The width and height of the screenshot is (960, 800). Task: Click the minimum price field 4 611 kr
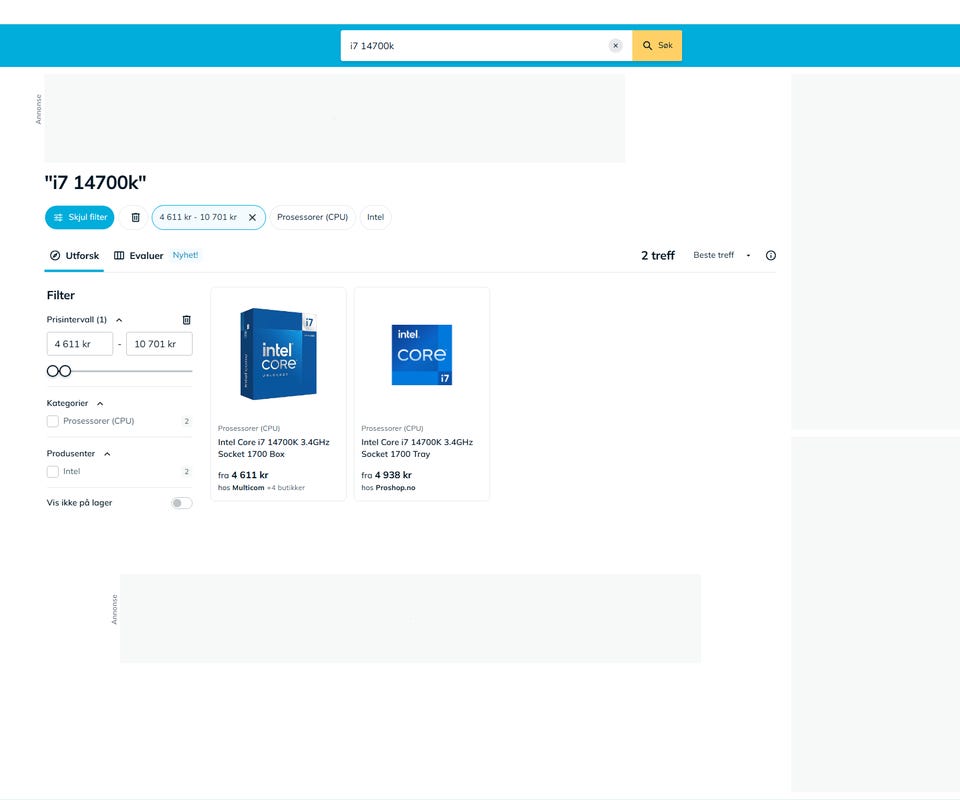(x=80, y=344)
